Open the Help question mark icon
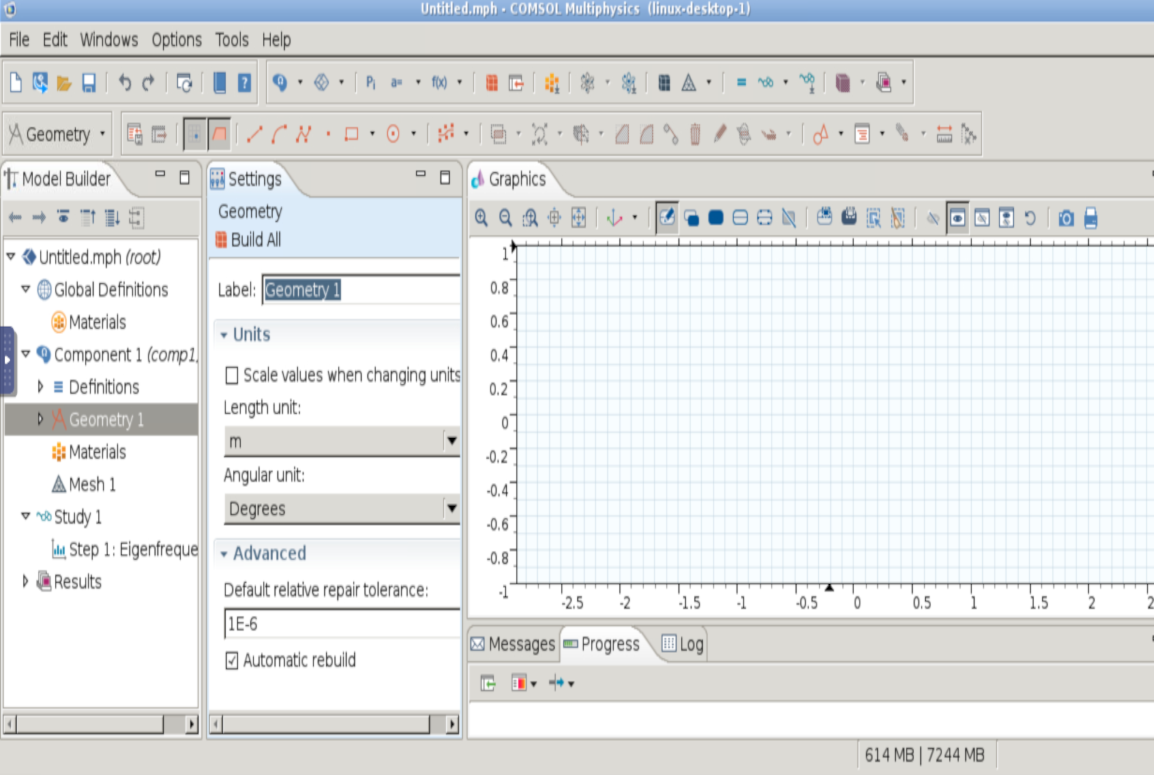 244,82
